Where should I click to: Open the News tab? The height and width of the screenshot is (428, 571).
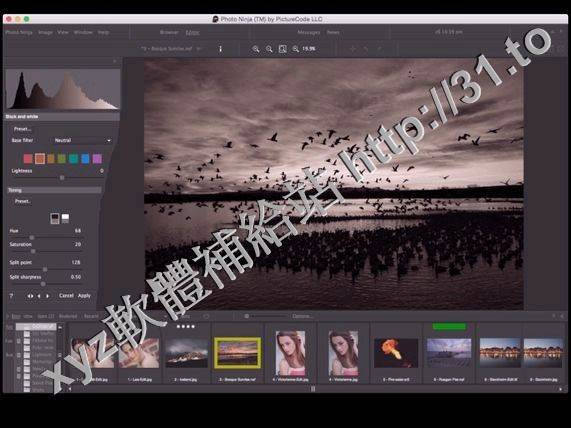tap(333, 32)
